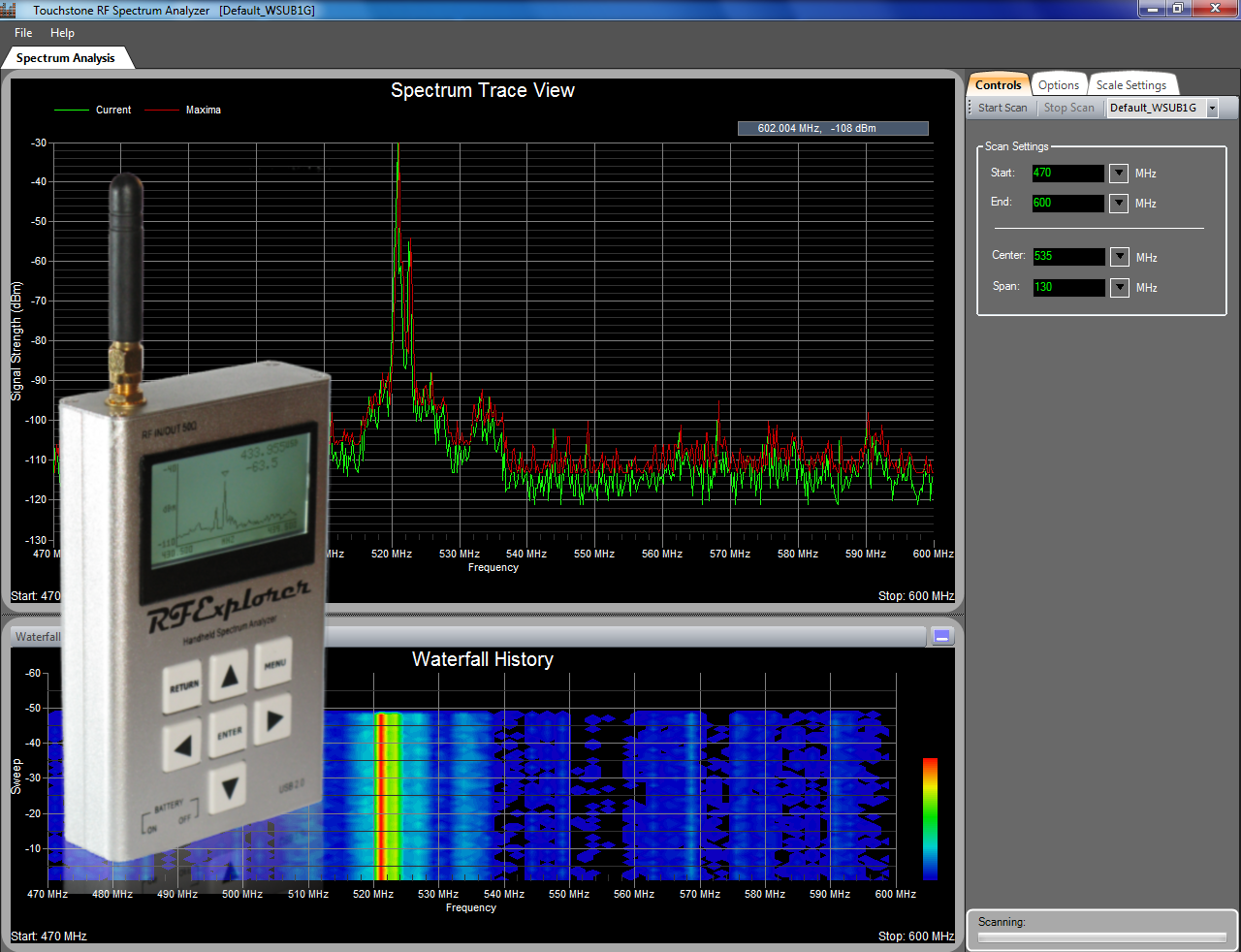The width and height of the screenshot is (1241, 952).
Task: Open the Help menu
Action: tap(62, 33)
